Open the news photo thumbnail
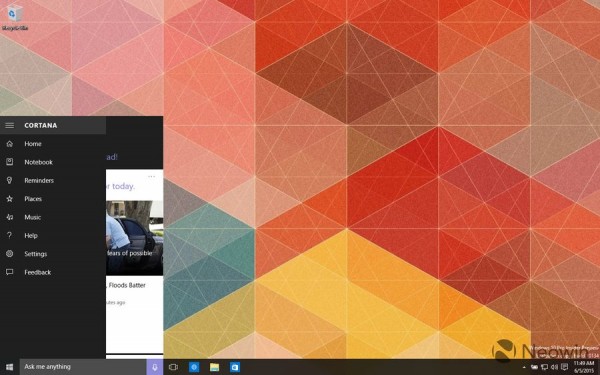The width and height of the screenshot is (600, 375). (x=135, y=238)
